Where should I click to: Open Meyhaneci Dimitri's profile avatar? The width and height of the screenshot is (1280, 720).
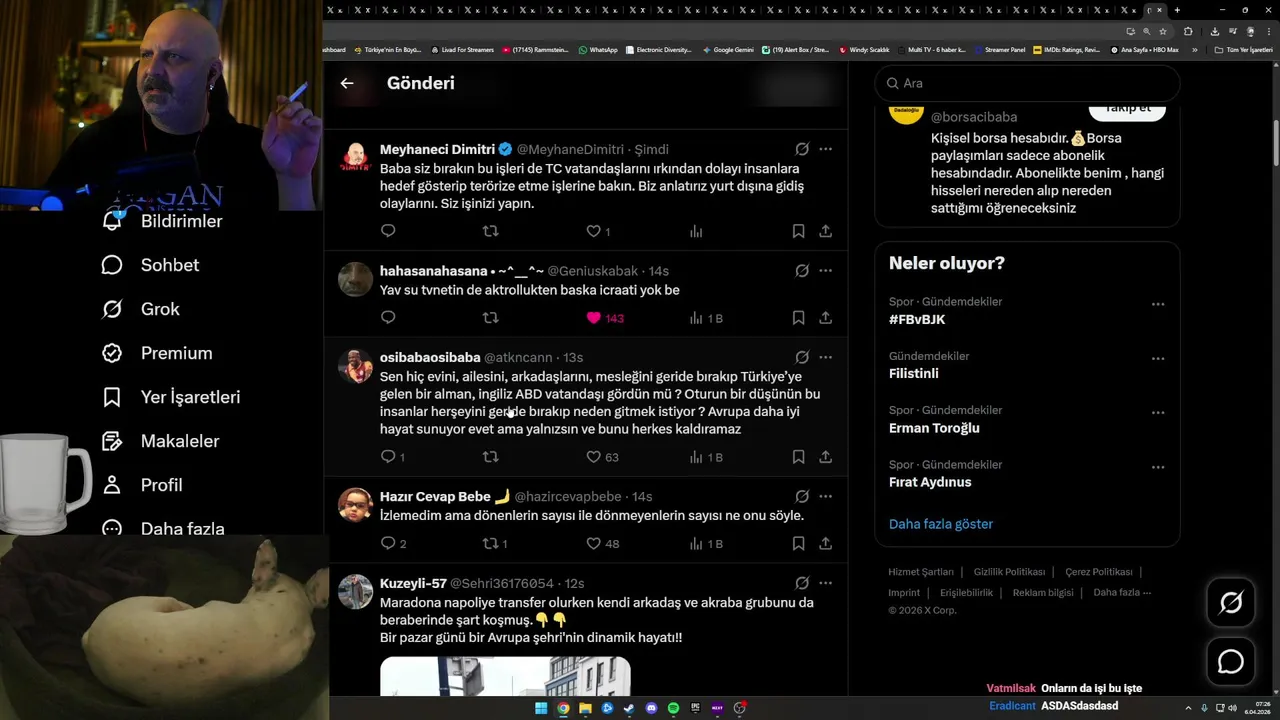355,157
